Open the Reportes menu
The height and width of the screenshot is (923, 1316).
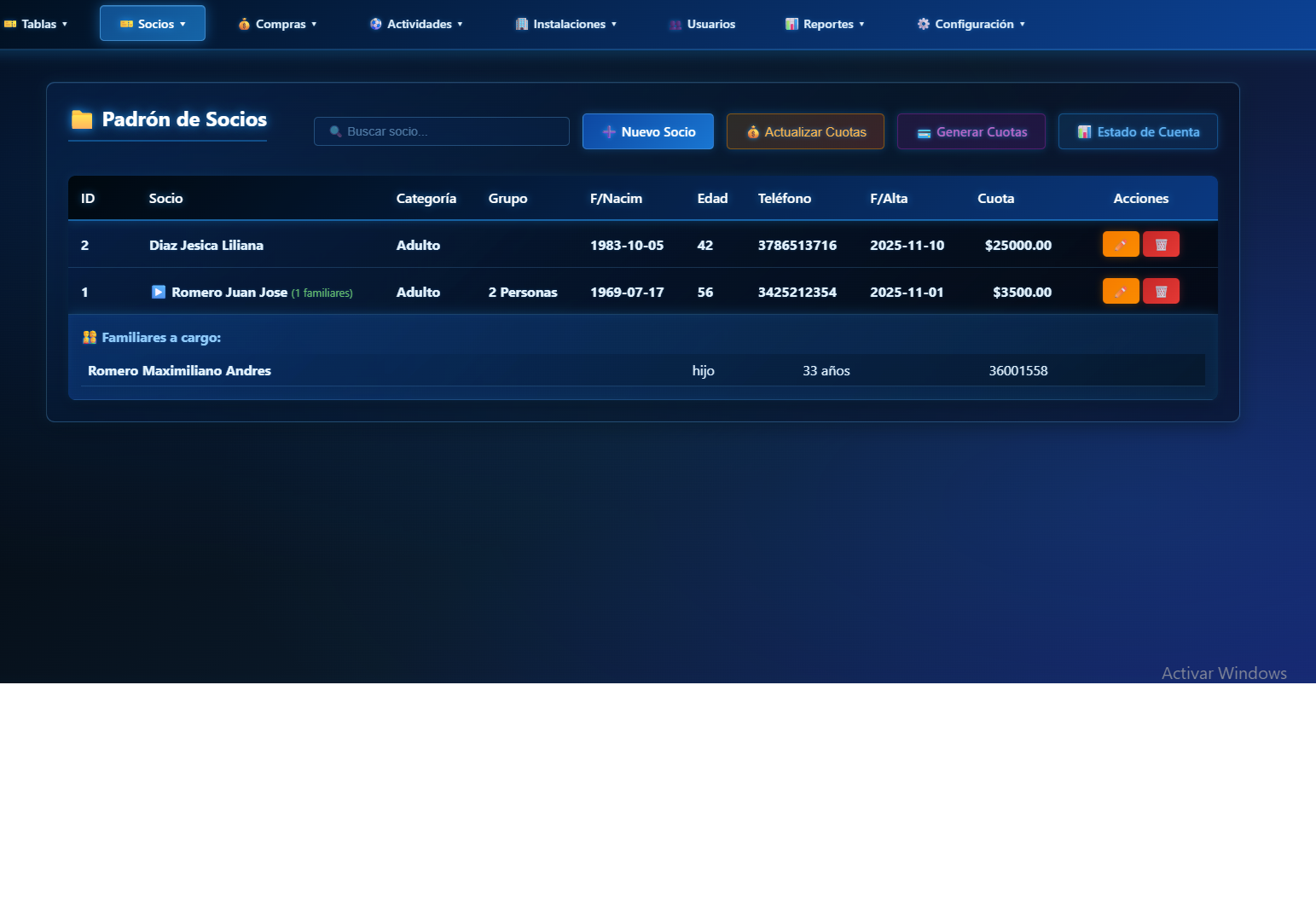(x=825, y=24)
